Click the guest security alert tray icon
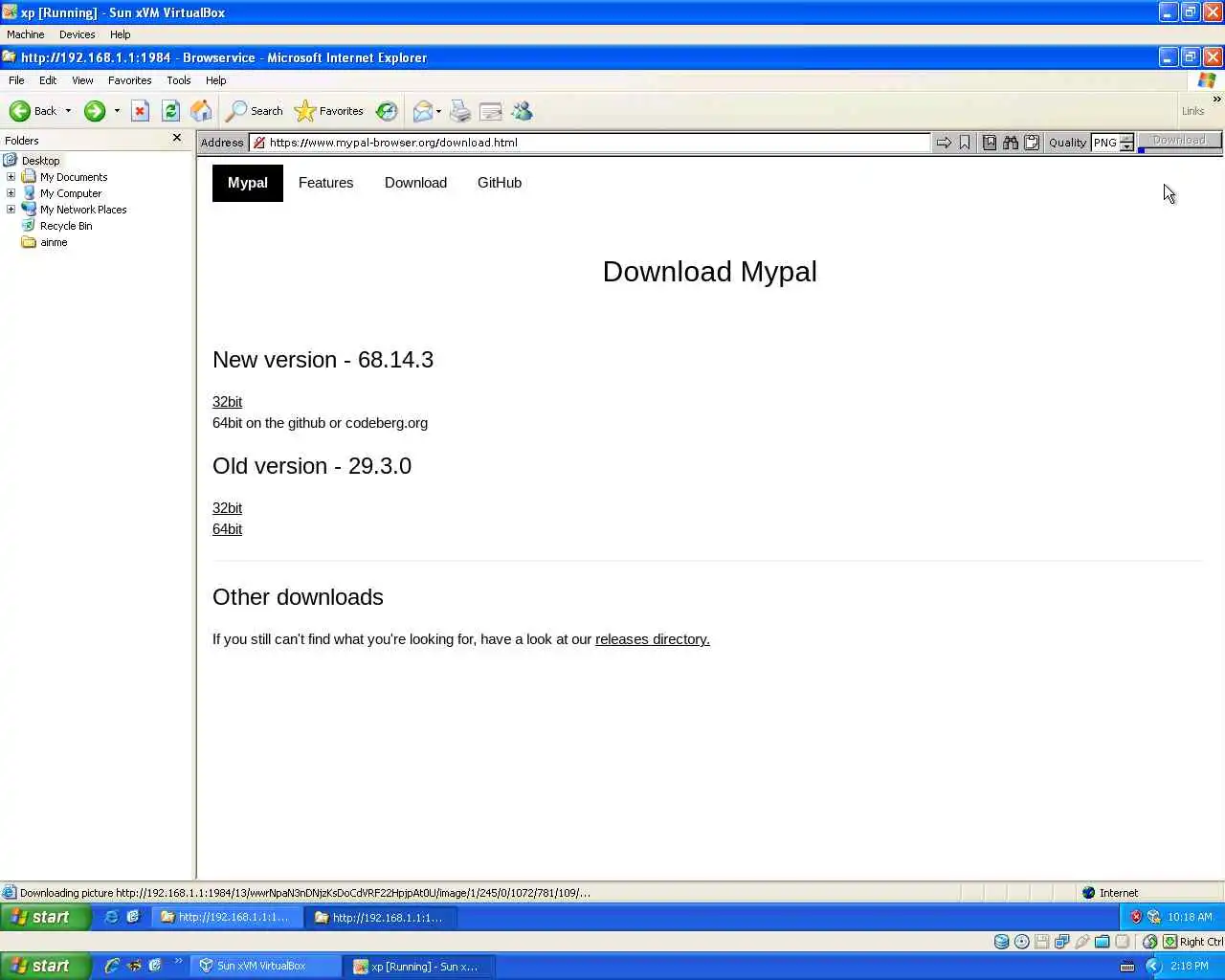 pyautogui.click(x=1136, y=917)
